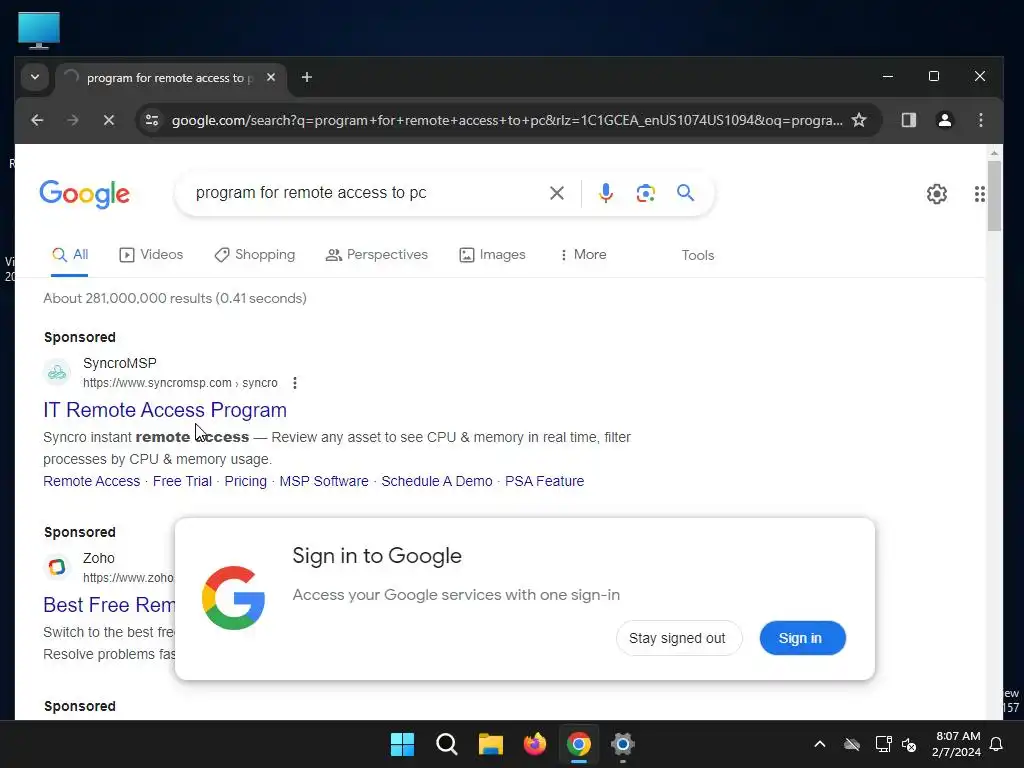1024x768 pixels.
Task: Open File Explorer from taskbar
Action: [490, 744]
